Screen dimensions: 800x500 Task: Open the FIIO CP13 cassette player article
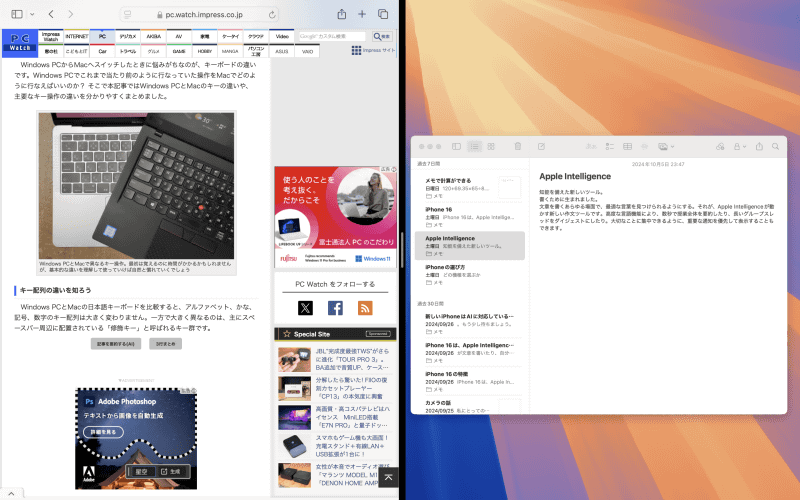[x=352, y=388]
